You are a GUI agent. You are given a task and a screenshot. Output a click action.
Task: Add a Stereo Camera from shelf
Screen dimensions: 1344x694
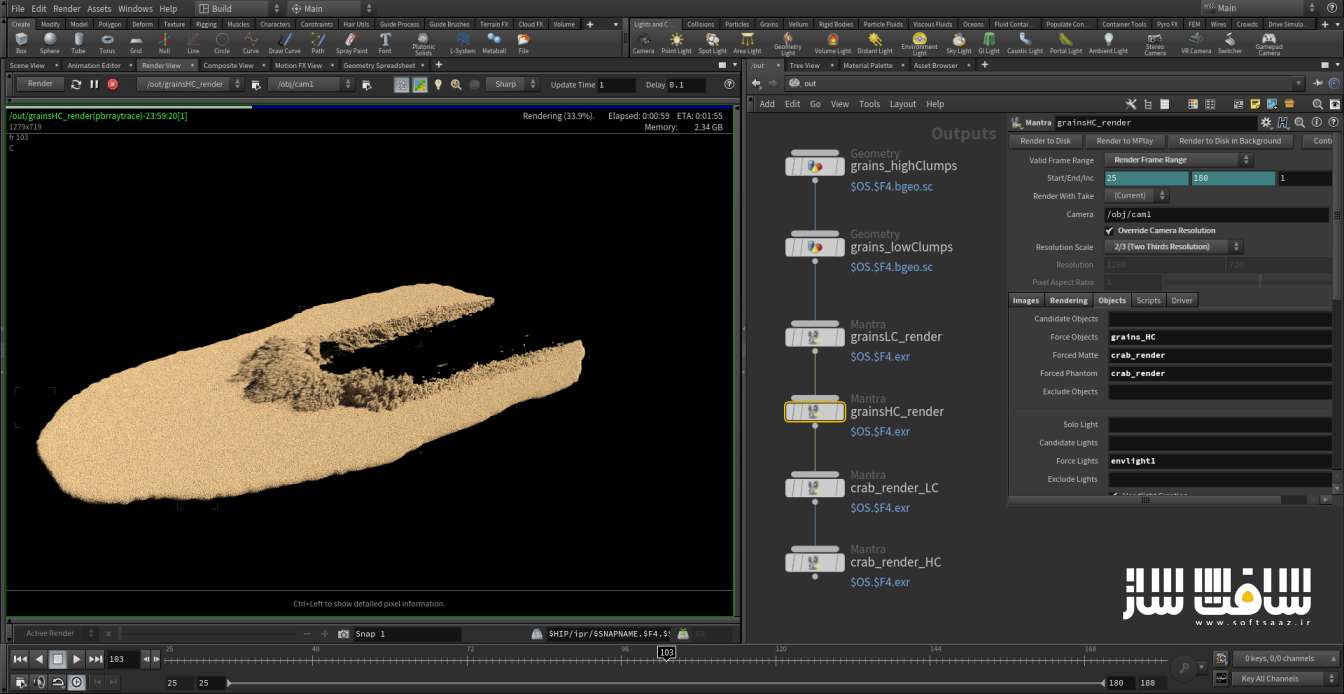tap(1155, 44)
